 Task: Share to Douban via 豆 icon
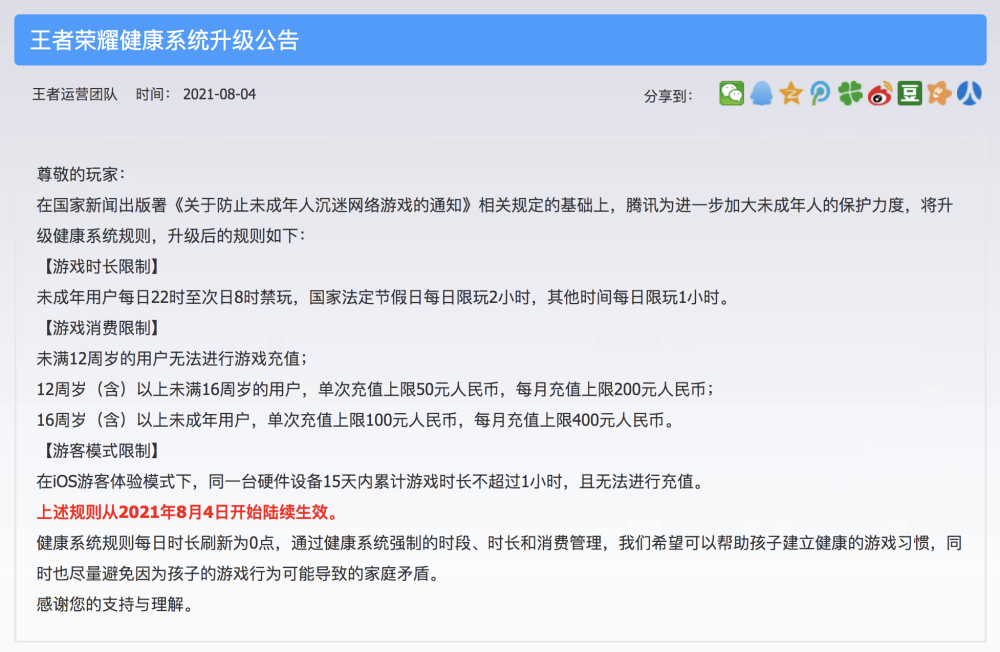(909, 94)
